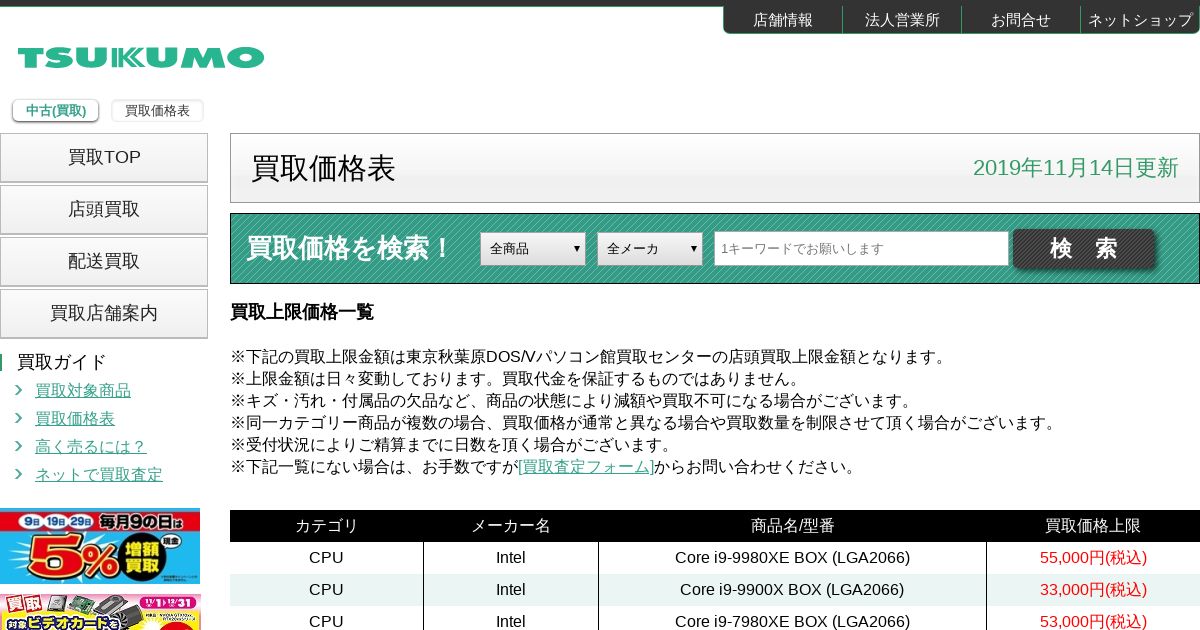The width and height of the screenshot is (1200, 630).
Task: Select Core i9-9900X BOX (LGA2066) cell
Action: pyautogui.click(x=792, y=590)
